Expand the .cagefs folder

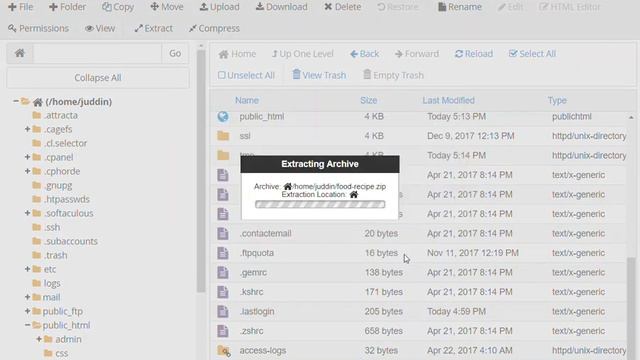pos(27,129)
